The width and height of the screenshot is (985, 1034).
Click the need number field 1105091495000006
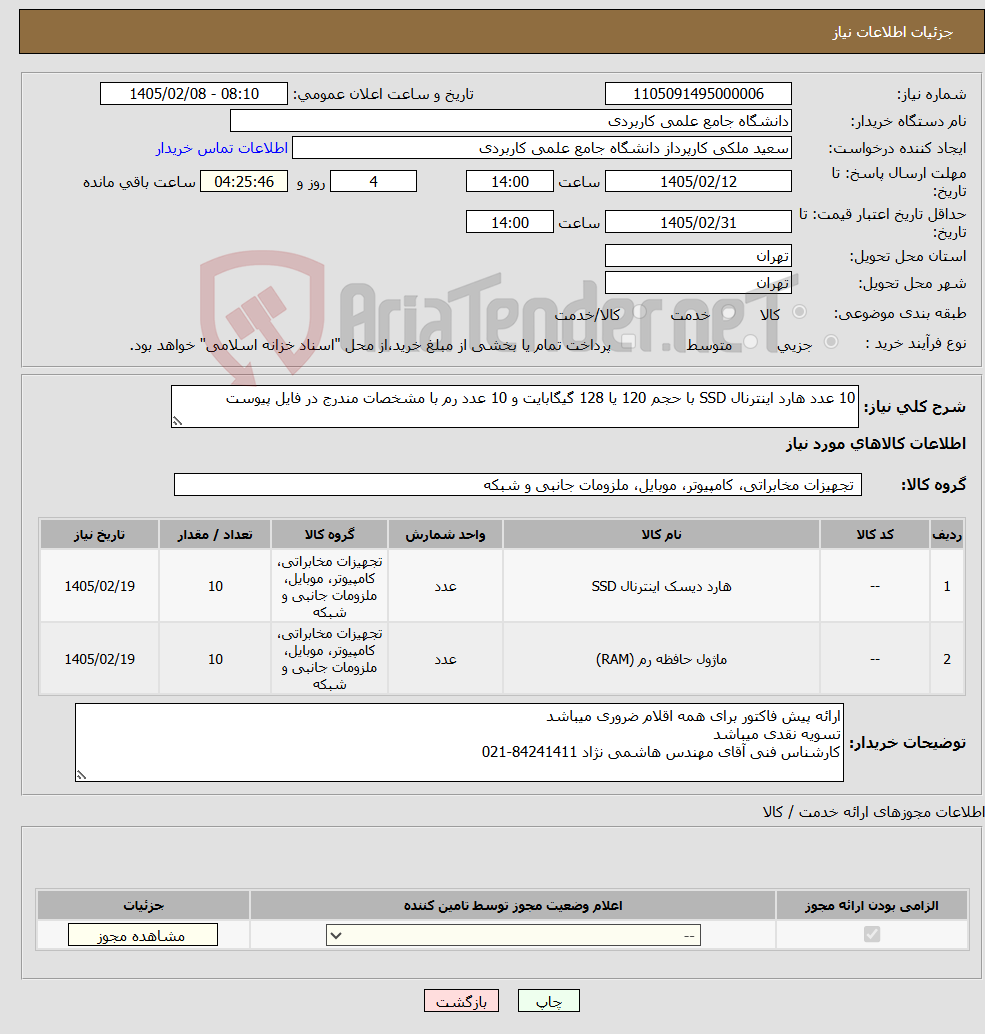[698, 94]
